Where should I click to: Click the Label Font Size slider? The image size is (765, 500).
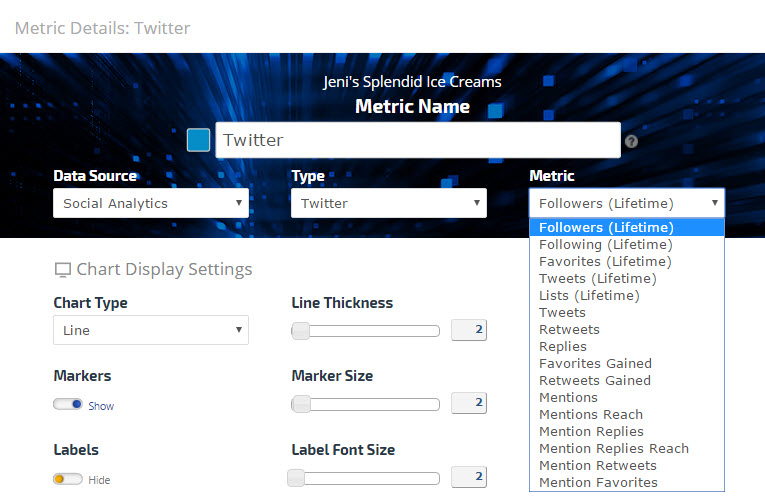tap(365, 478)
